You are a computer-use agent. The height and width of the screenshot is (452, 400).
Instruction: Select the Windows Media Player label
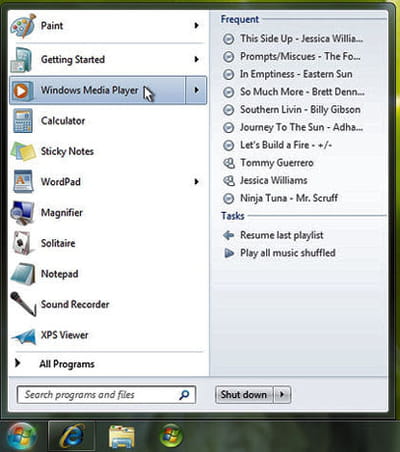click(89, 90)
